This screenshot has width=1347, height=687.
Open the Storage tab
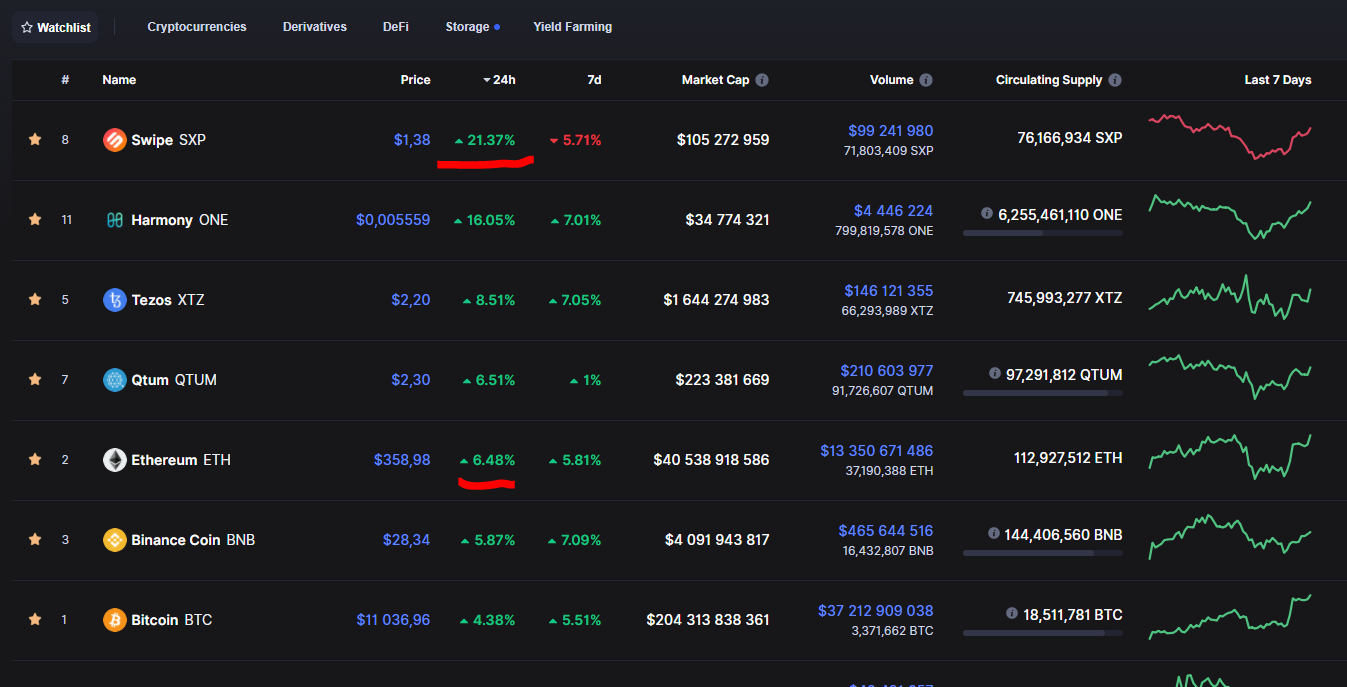pos(472,27)
